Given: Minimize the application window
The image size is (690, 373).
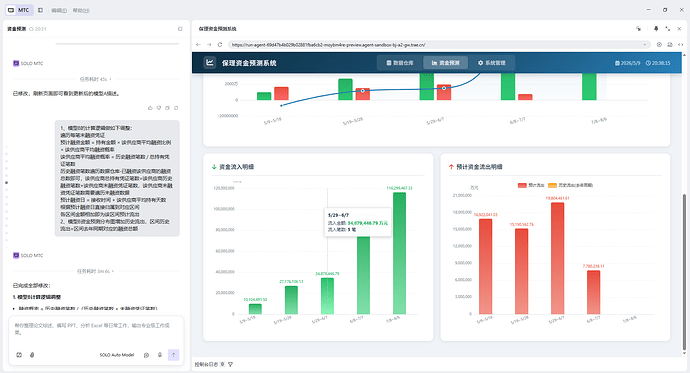Looking at the screenshot, I should [649, 10].
